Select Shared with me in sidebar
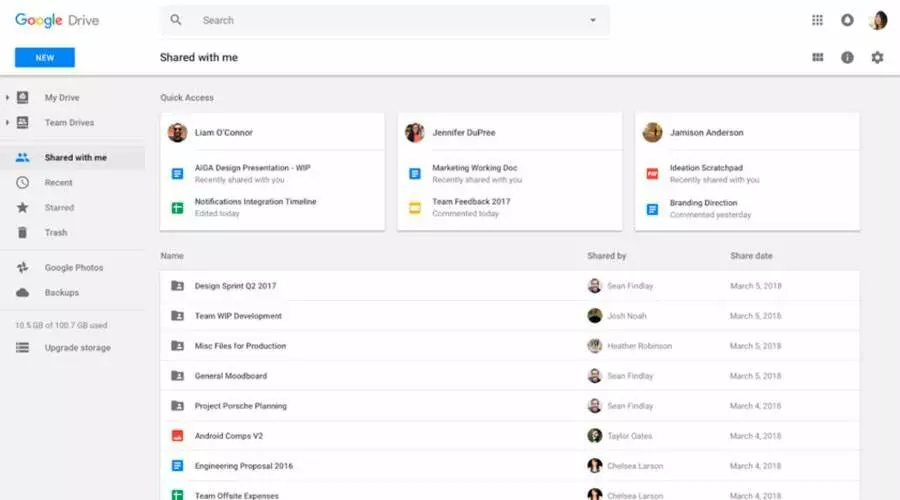The image size is (900, 500). (72, 157)
